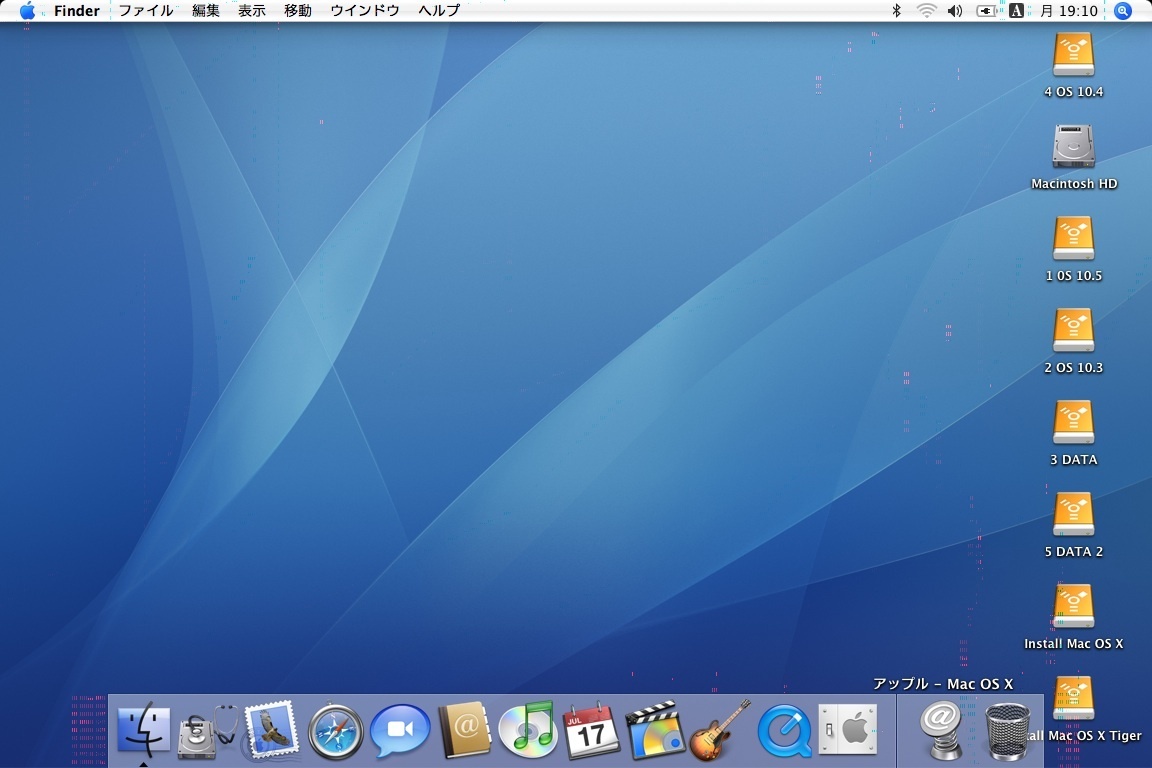Open the 移動 menu

298,10
